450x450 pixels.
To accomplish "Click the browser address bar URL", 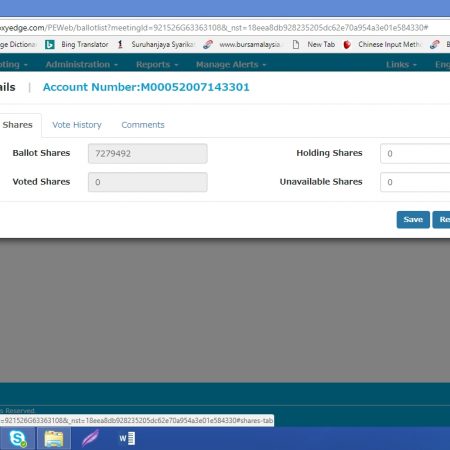I will 214,28.
